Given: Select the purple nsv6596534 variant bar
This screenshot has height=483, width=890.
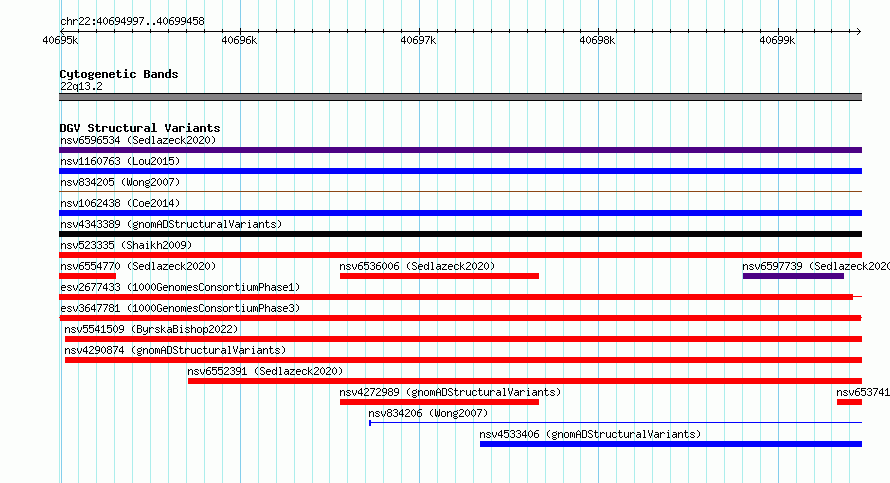Looking at the screenshot, I should (460, 150).
